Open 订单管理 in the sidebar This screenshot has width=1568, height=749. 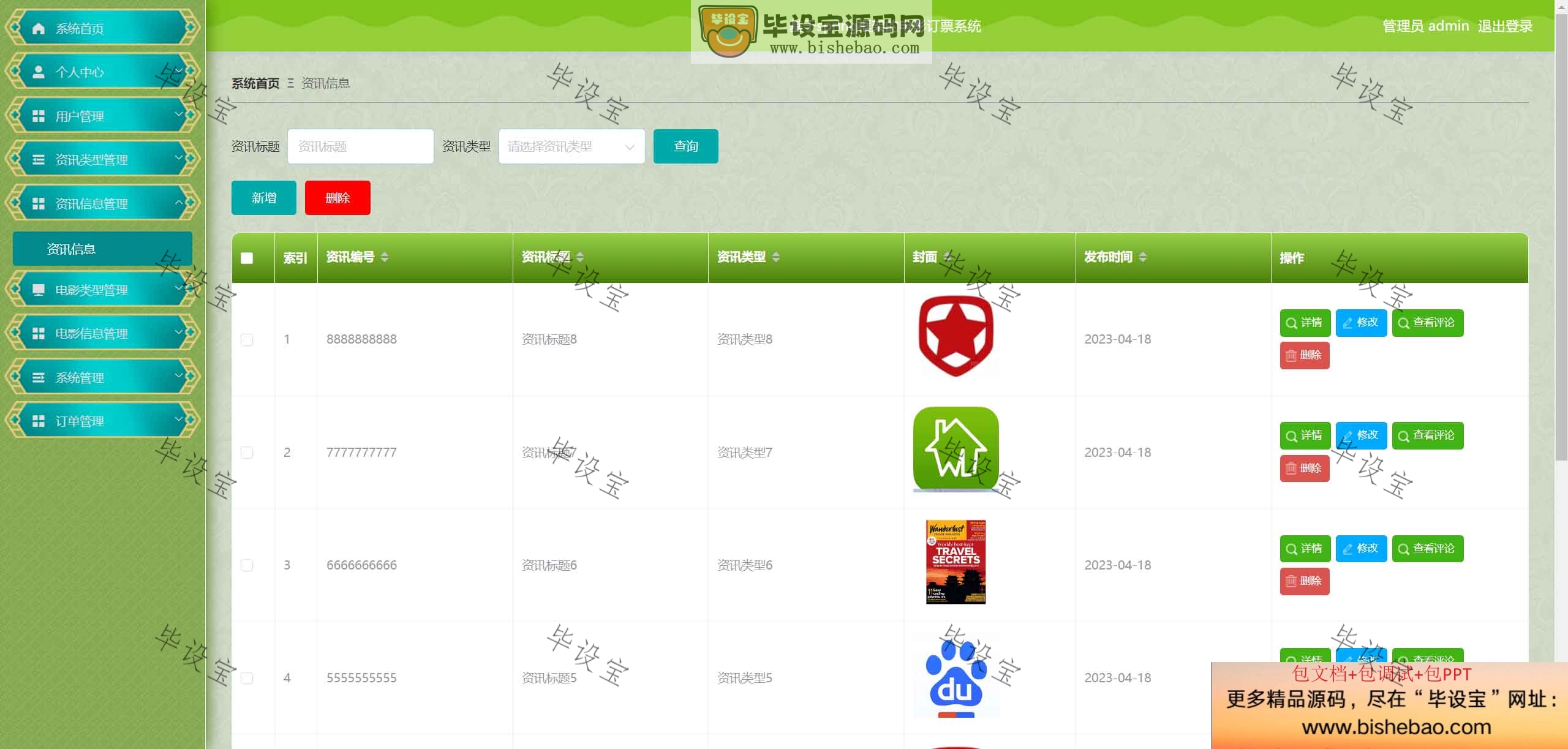pos(102,421)
